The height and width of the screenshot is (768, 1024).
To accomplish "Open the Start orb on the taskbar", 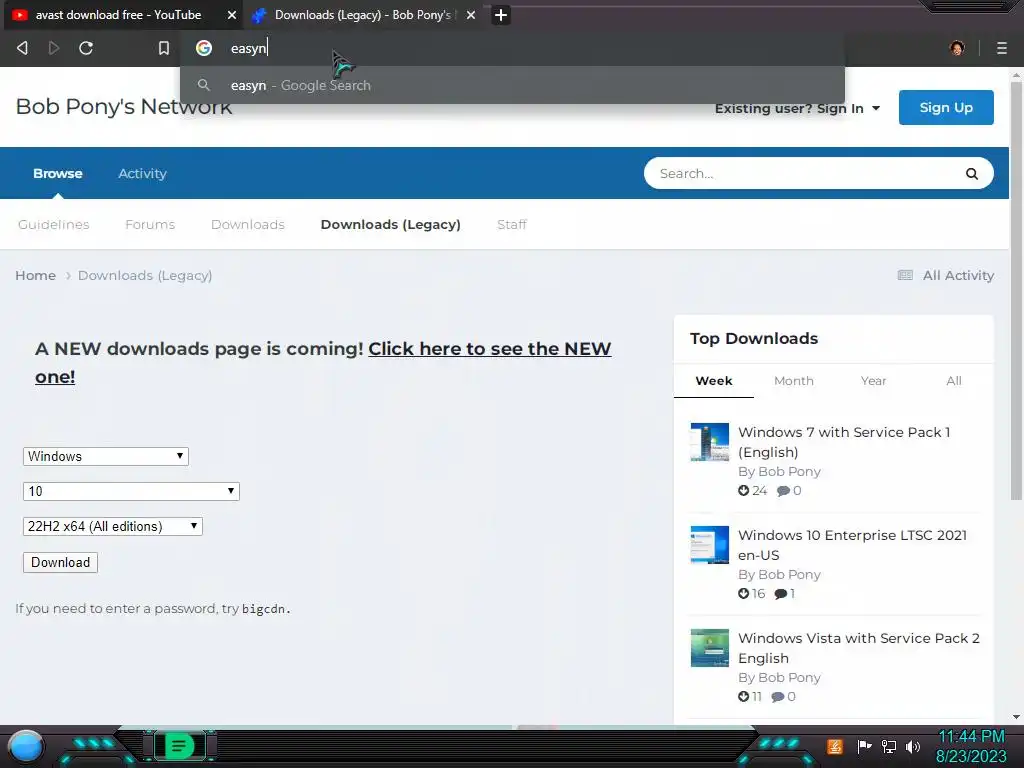I will (26, 746).
